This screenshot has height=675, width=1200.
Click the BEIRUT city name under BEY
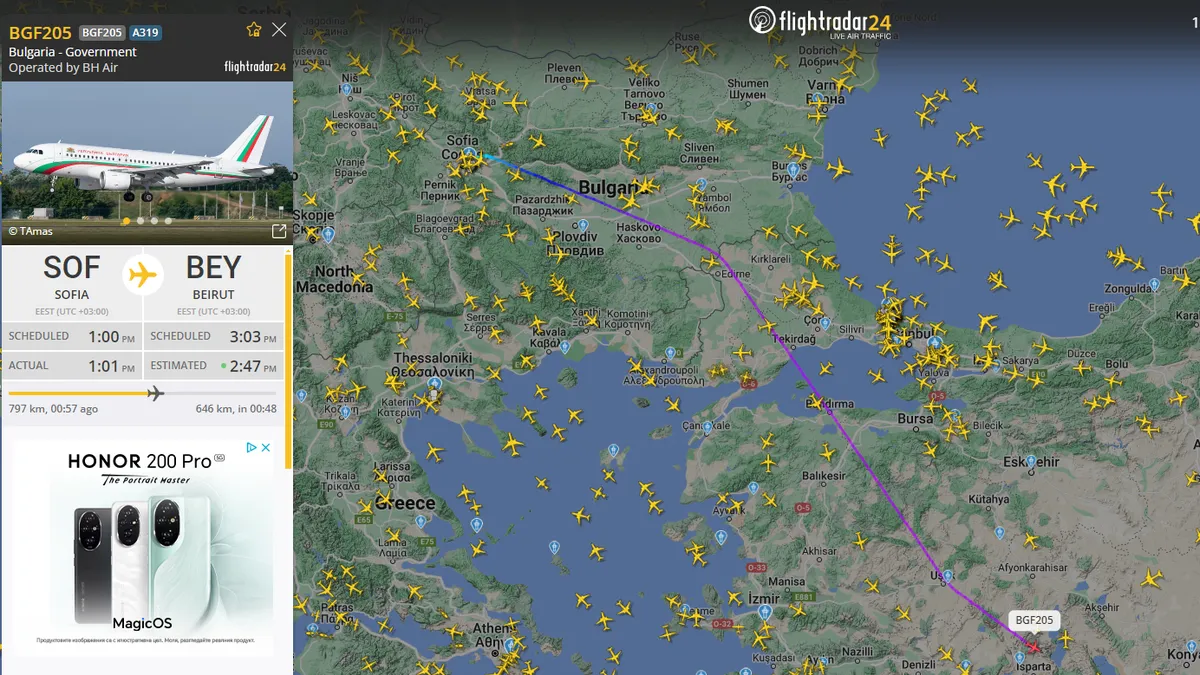(214, 295)
